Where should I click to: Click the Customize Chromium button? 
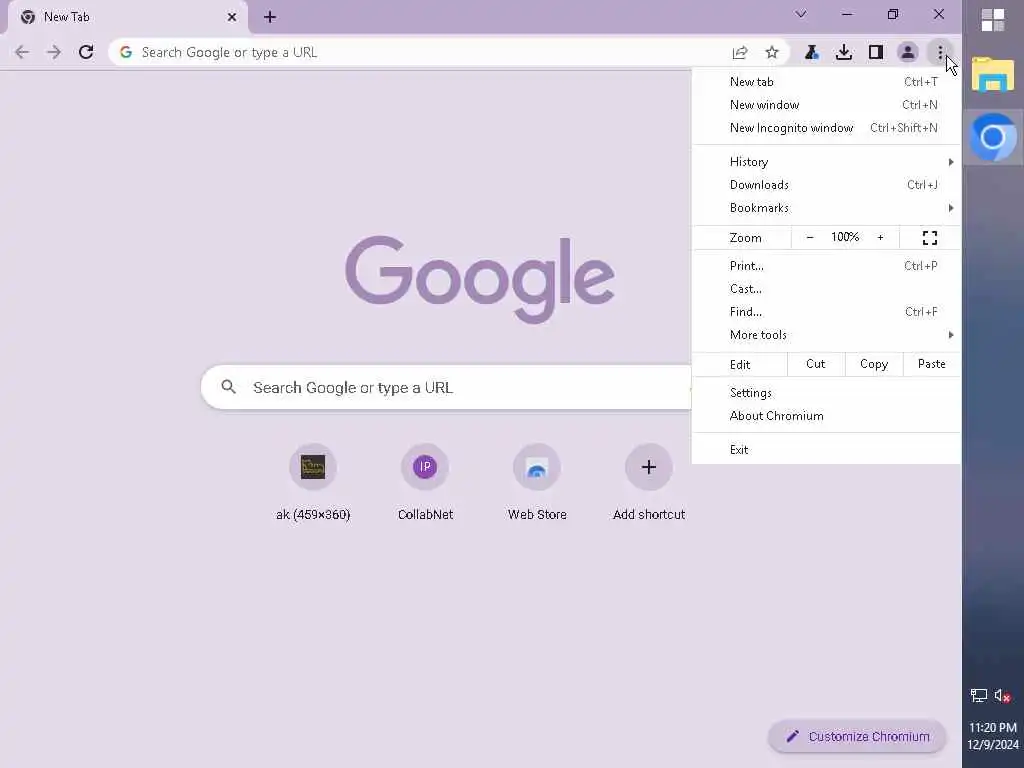click(x=857, y=737)
